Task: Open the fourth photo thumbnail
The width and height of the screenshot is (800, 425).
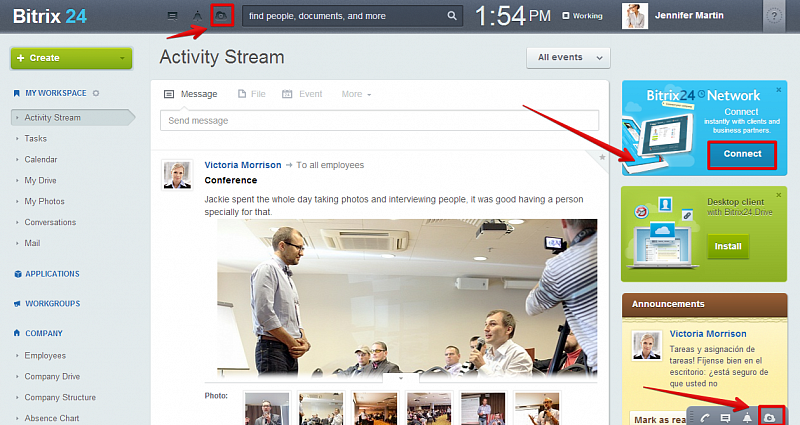Action: (x=429, y=408)
